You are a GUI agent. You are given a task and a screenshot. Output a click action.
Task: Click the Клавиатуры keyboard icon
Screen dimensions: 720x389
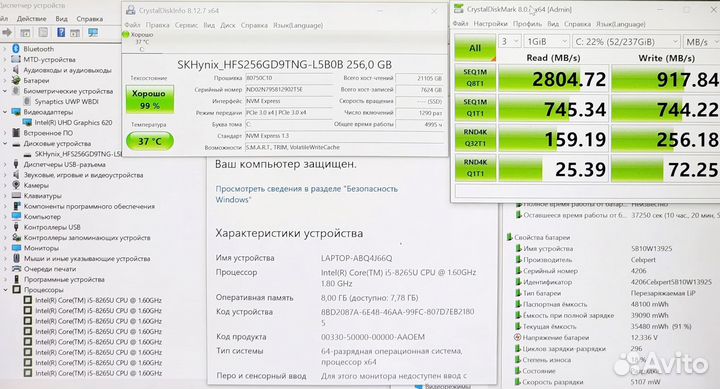[16, 196]
